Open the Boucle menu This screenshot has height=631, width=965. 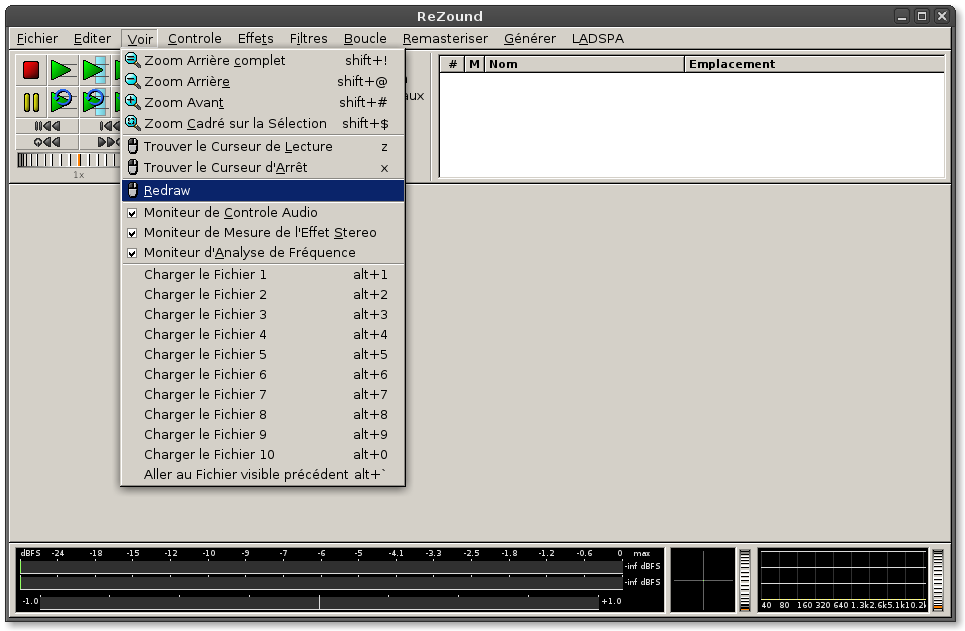(365, 39)
